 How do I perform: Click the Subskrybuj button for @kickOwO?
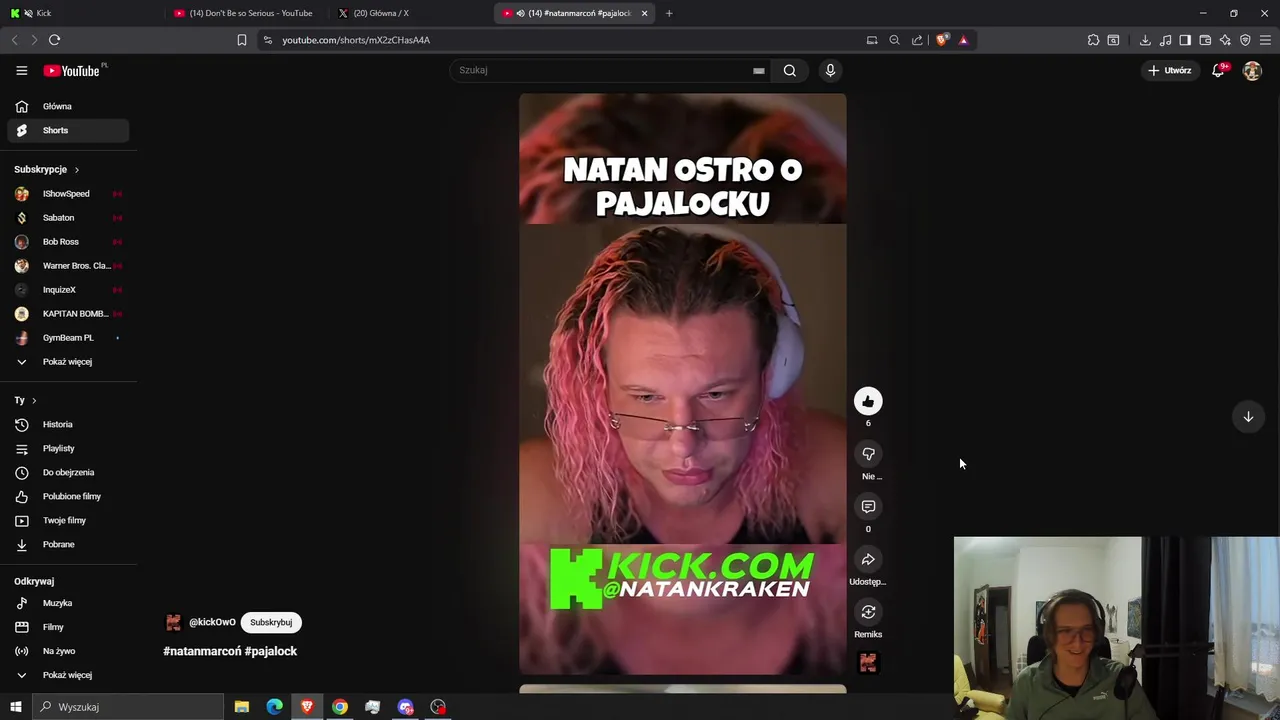click(271, 622)
